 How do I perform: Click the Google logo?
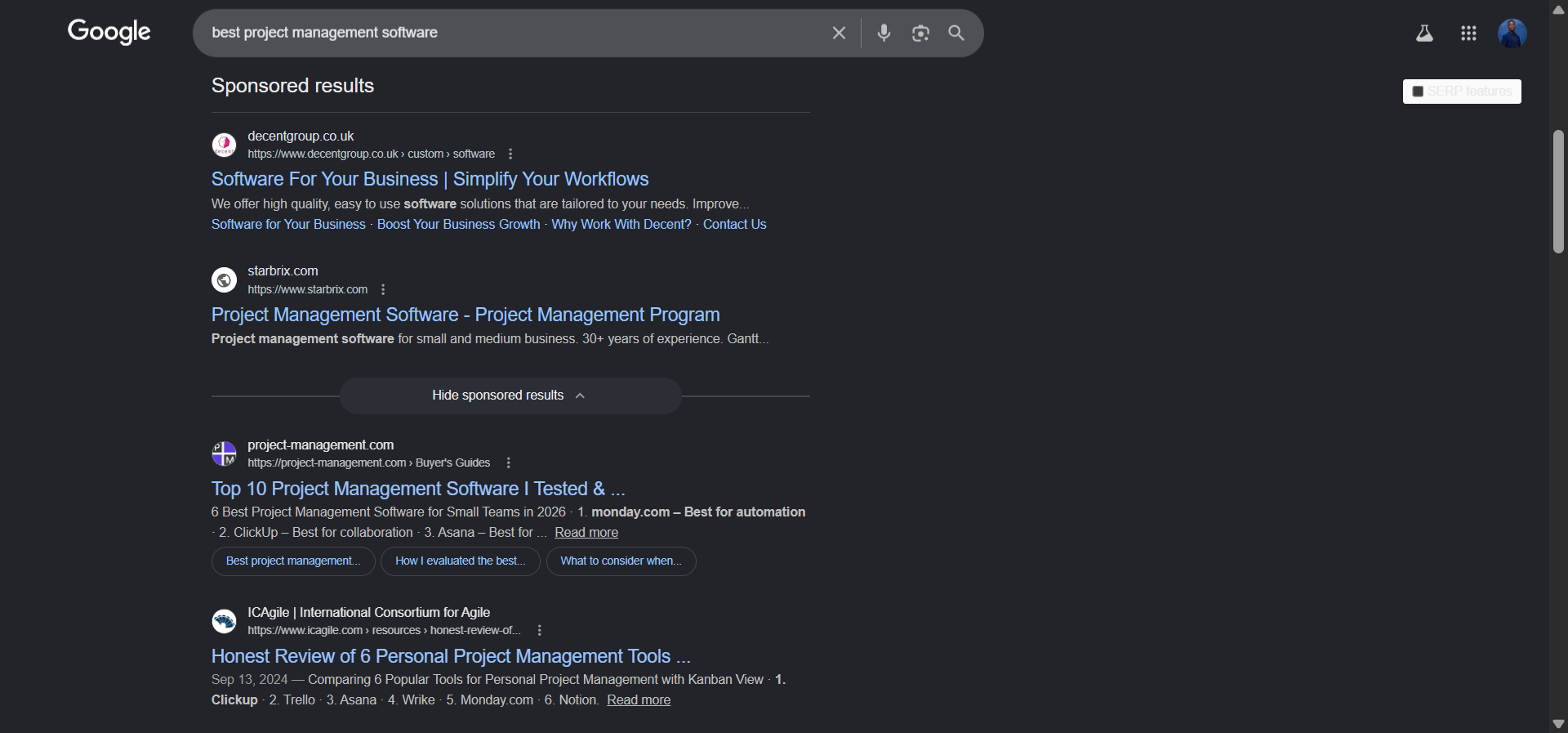tap(109, 32)
